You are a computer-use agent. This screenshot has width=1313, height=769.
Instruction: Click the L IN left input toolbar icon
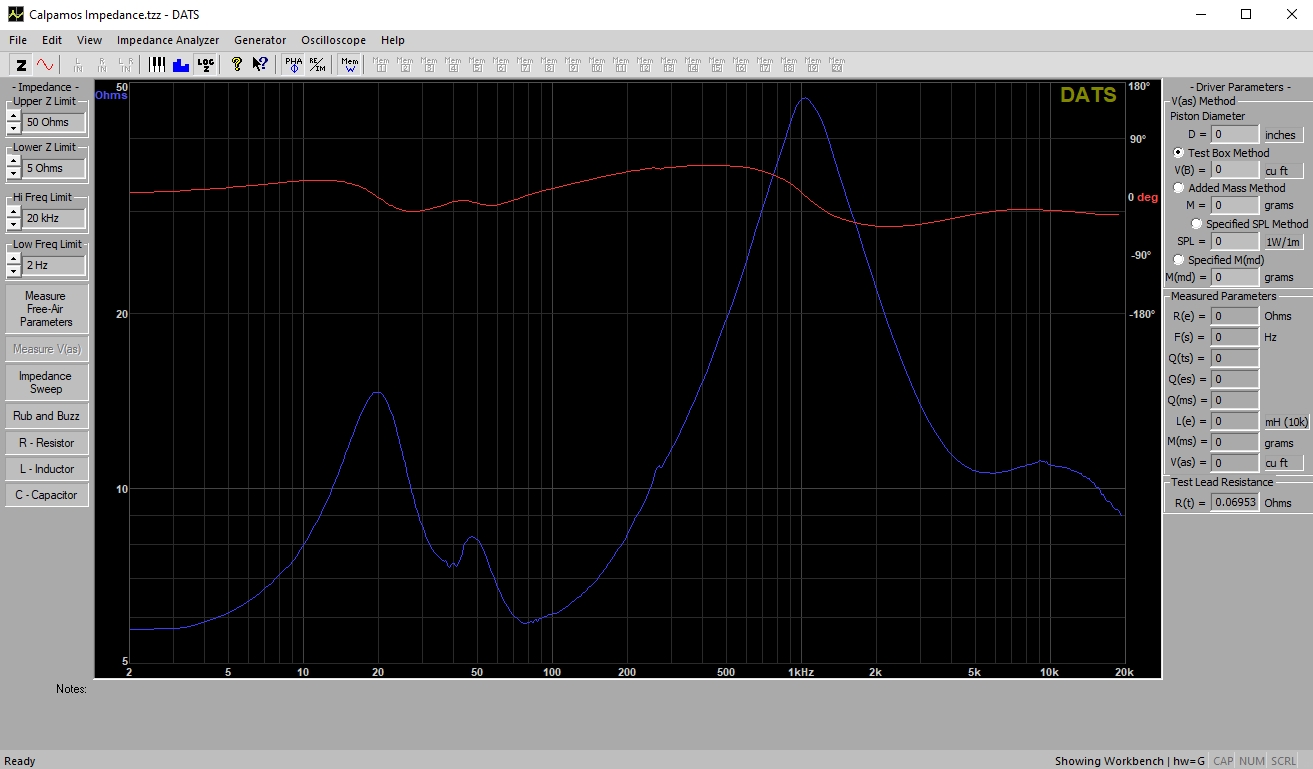tap(78, 64)
